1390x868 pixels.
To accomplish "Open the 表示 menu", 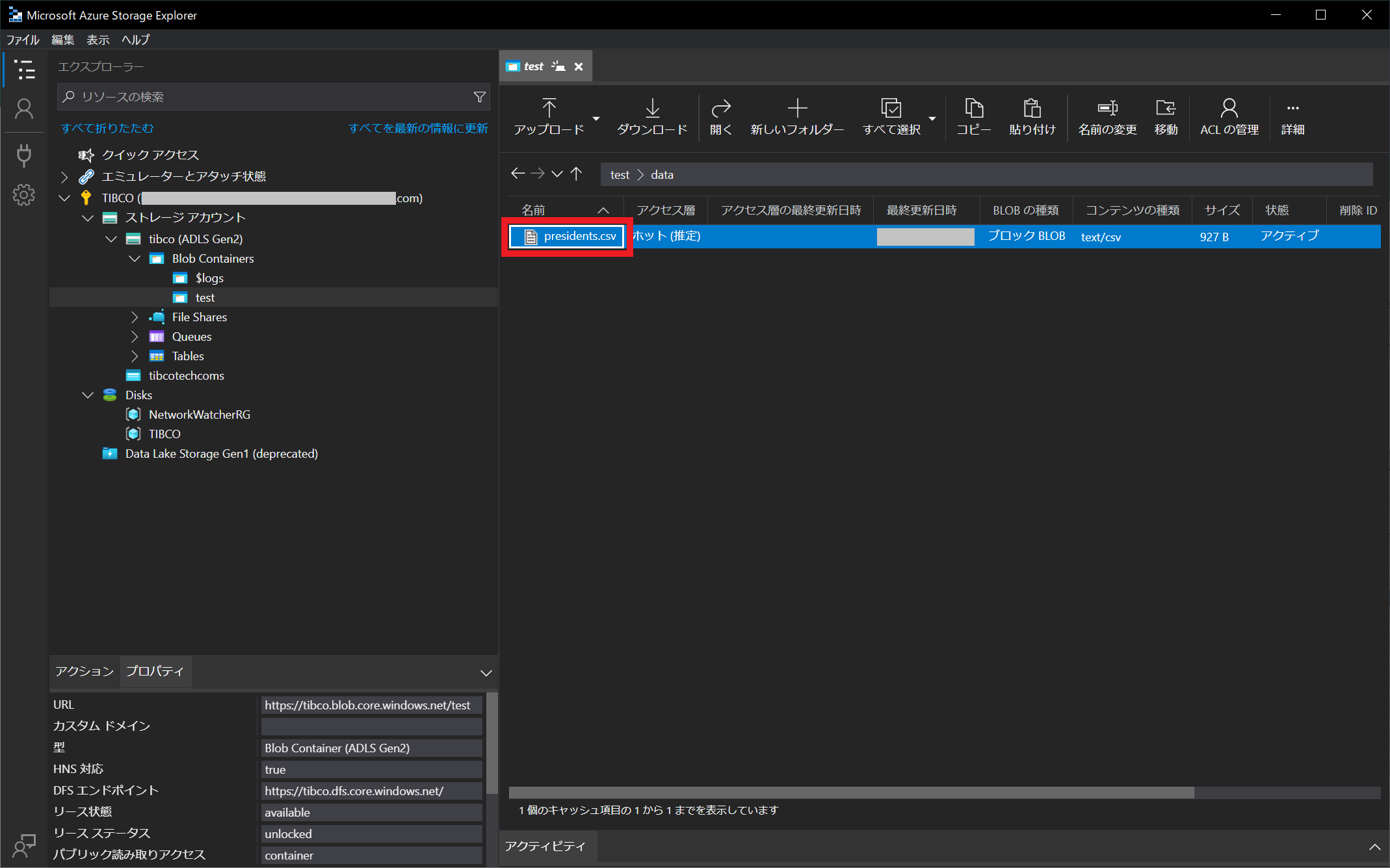I will 98,40.
